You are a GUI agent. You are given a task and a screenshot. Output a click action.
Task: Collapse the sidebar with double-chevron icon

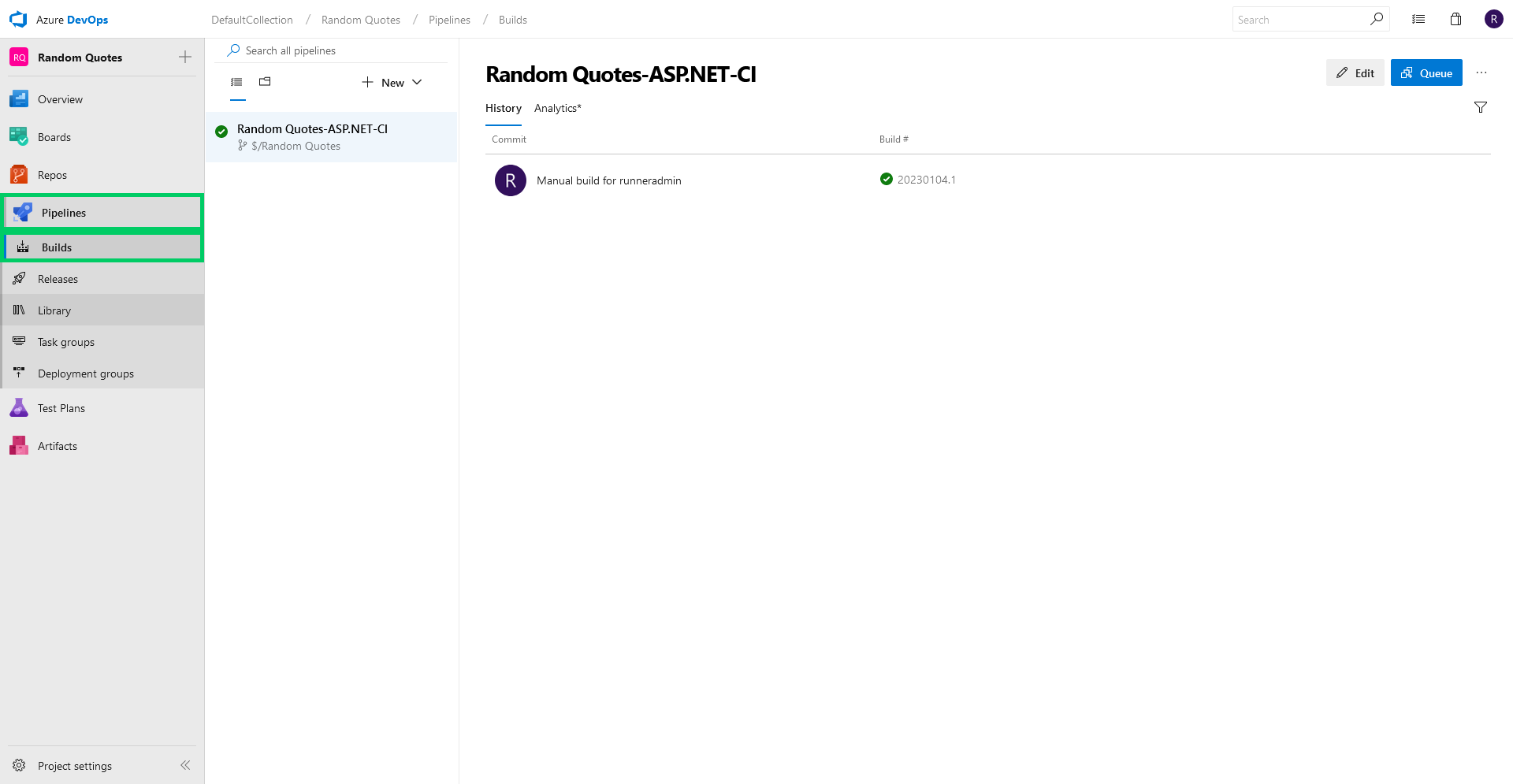(x=185, y=765)
